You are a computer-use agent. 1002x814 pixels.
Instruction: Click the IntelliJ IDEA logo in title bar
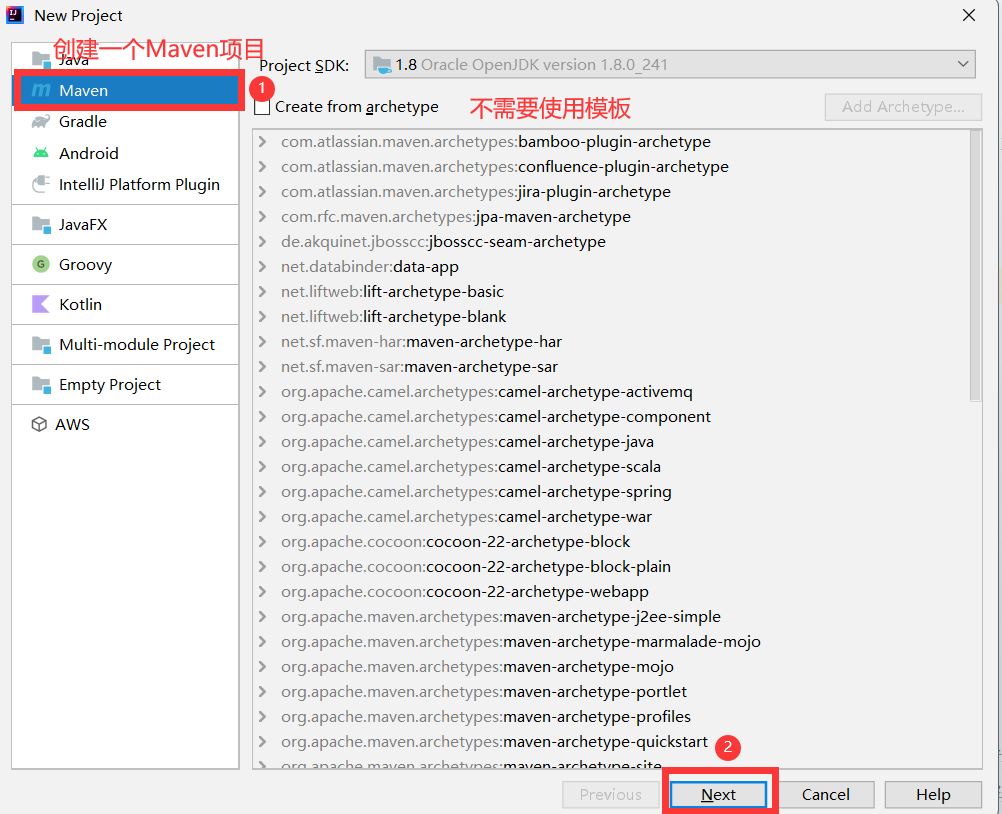(x=15, y=15)
